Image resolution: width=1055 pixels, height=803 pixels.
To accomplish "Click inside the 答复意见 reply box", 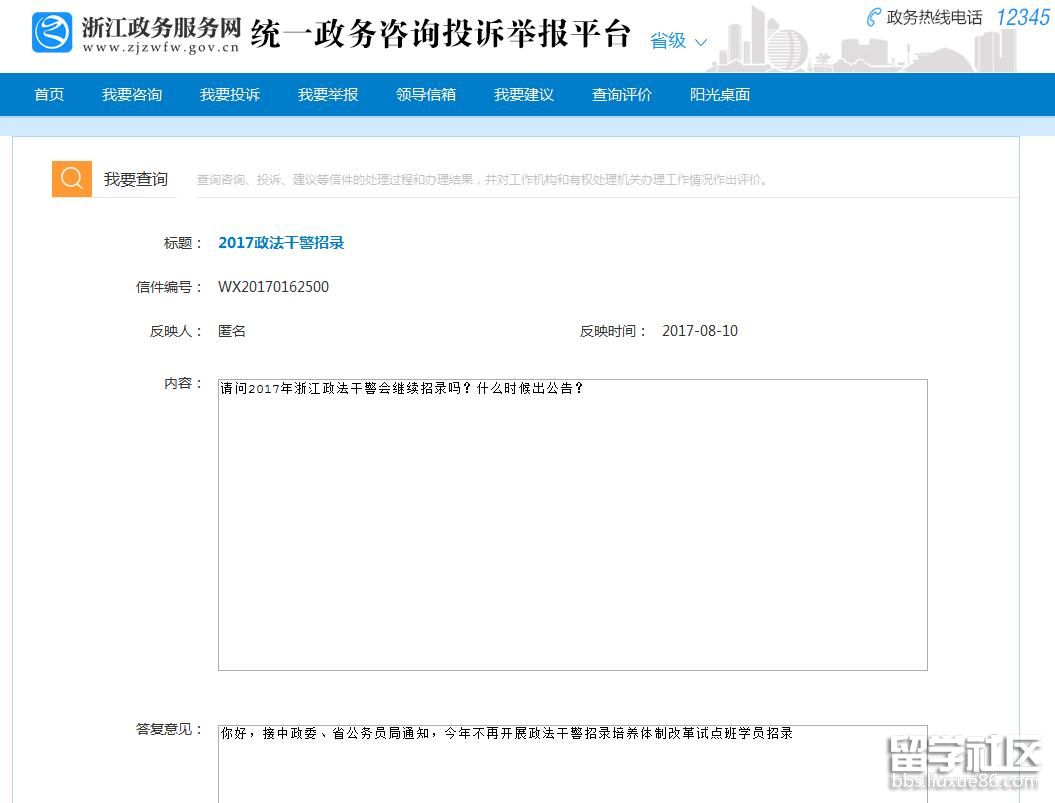I will [572, 763].
